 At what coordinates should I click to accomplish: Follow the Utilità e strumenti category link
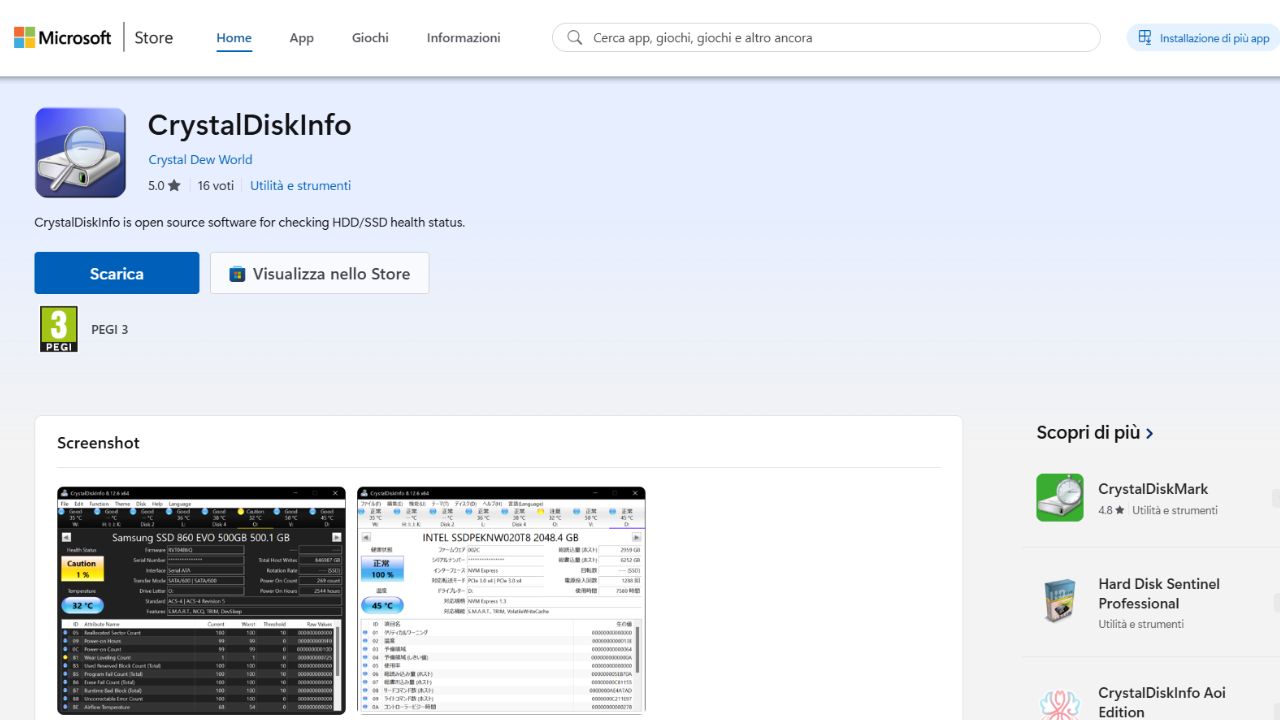(300, 186)
